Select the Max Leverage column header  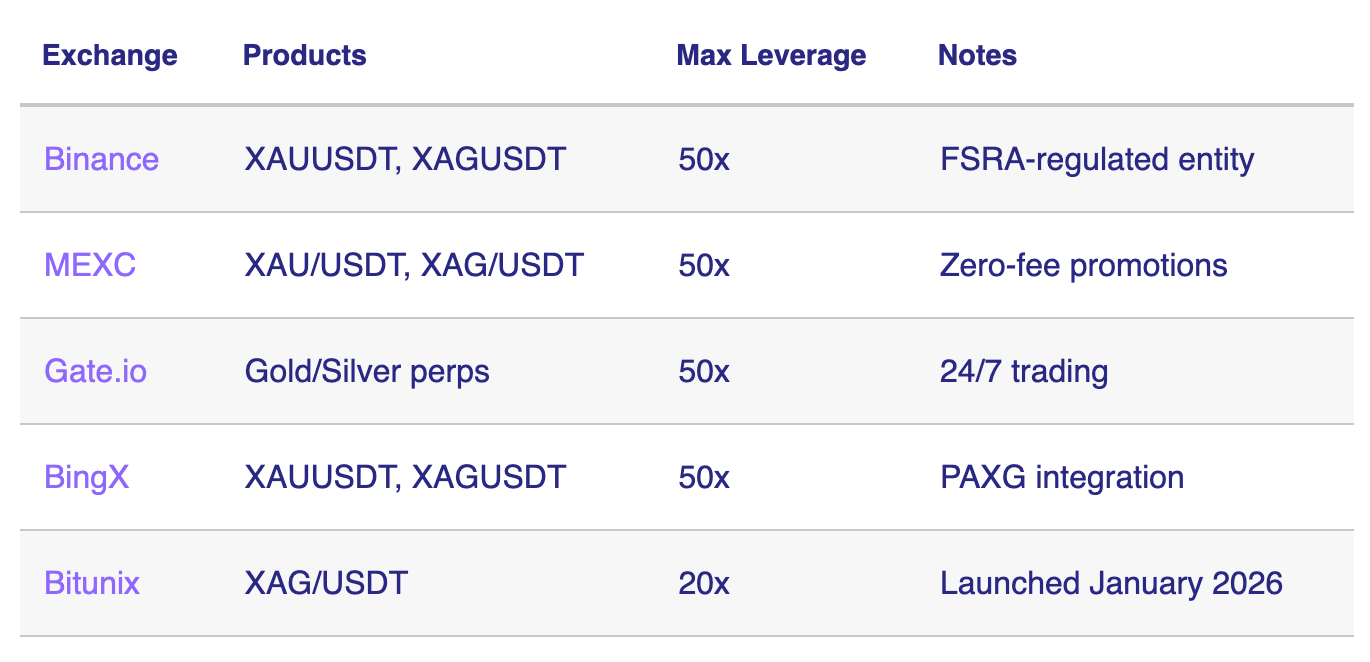pos(771,55)
